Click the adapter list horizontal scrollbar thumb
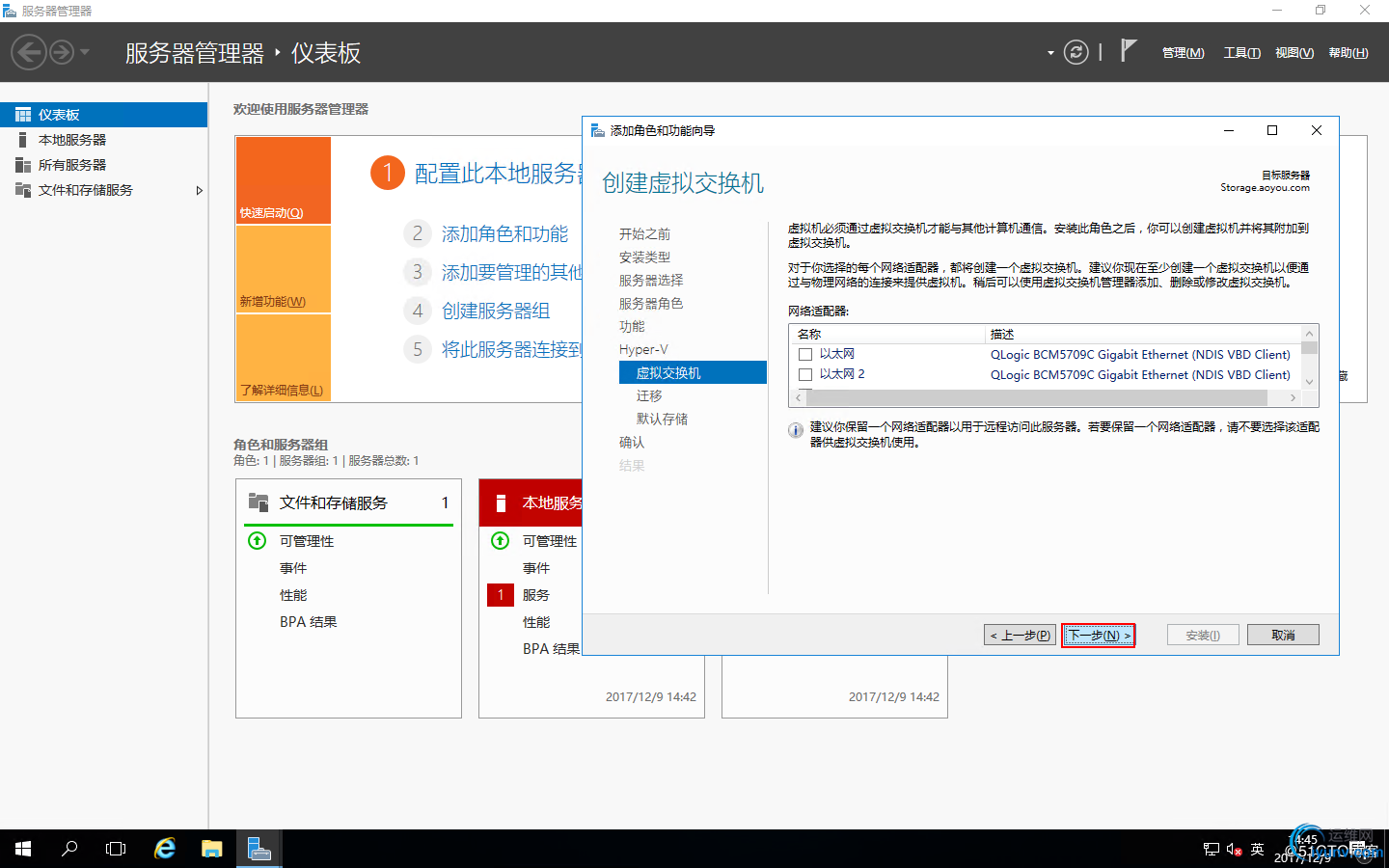 (x=1036, y=397)
